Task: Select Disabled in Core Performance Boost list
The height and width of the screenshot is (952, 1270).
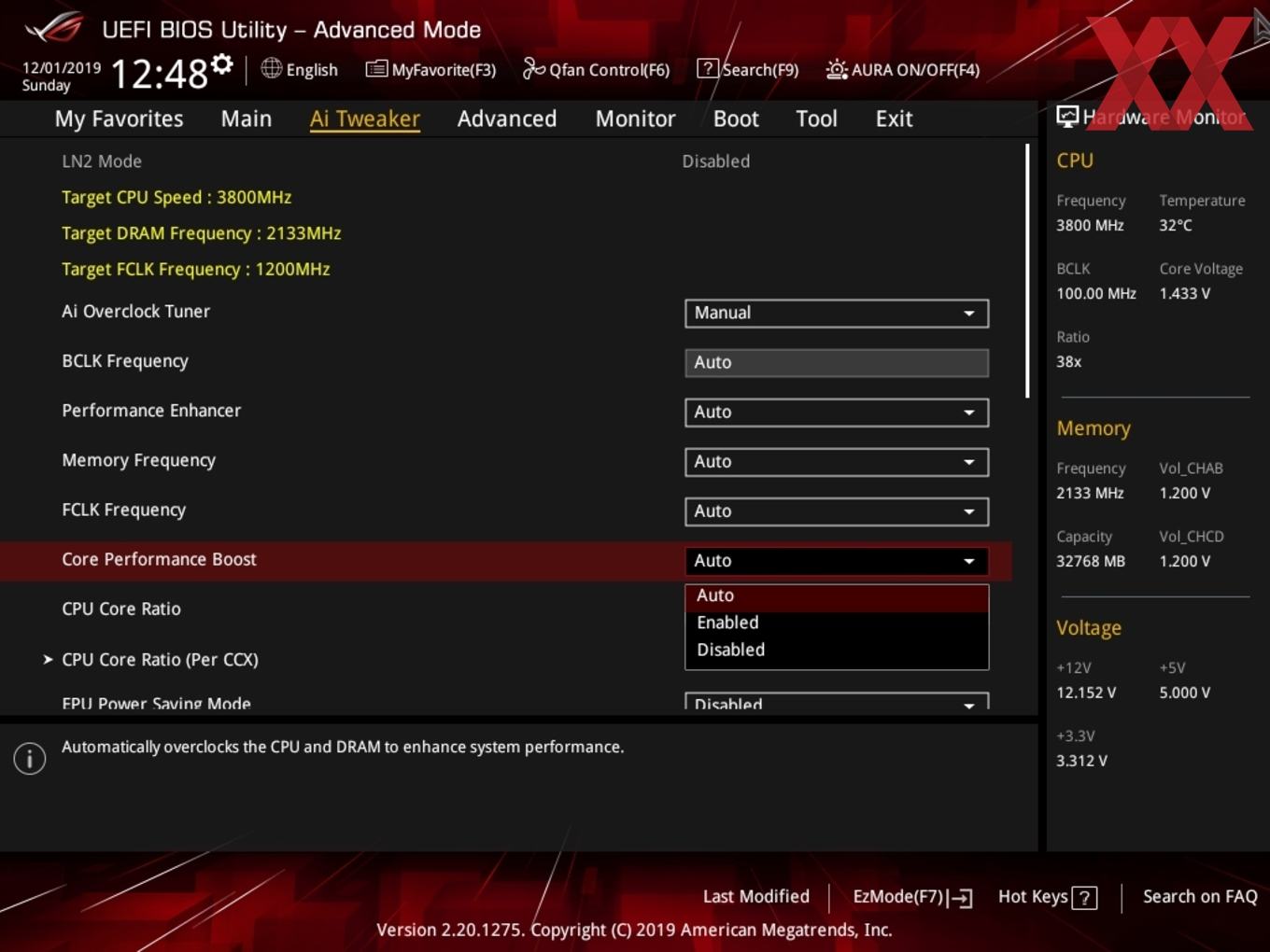Action: (x=837, y=650)
